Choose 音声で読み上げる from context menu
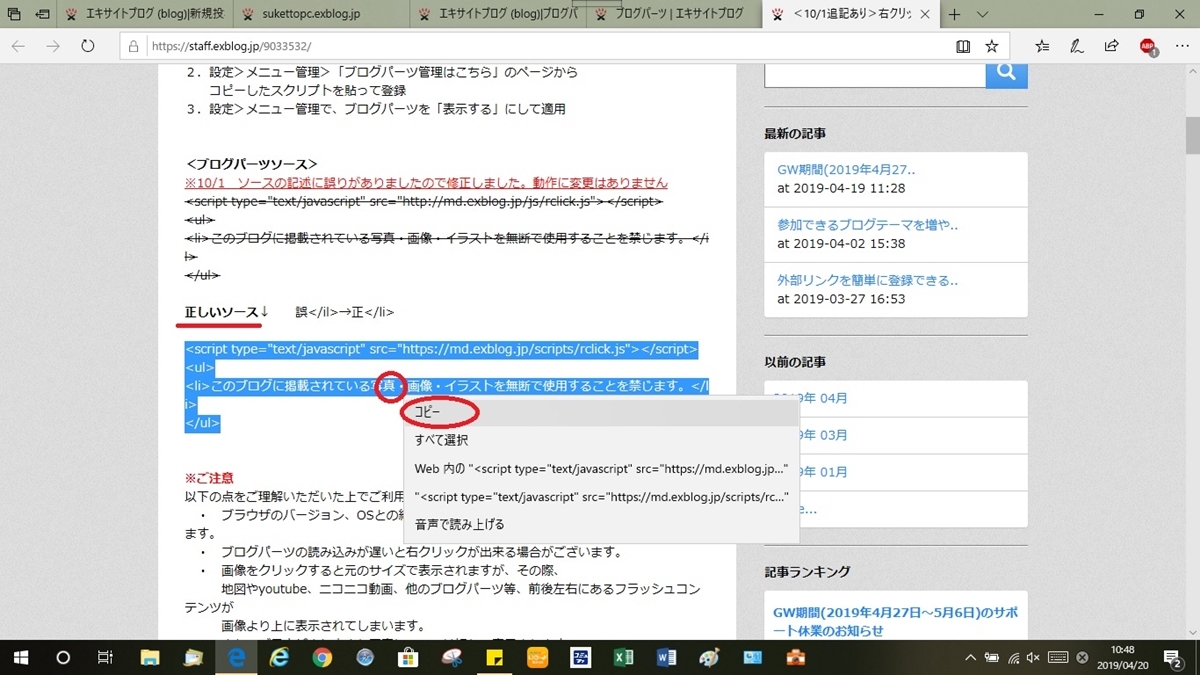Image resolution: width=1200 pixels, height=675 pixels. (x=600, y=524)
